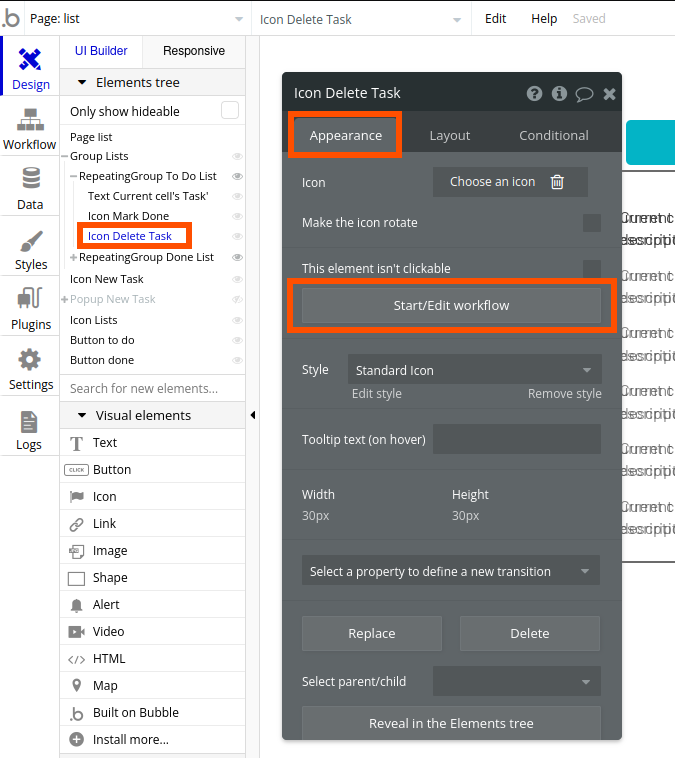Click the Delete button
Screen dimensions: 675x758
tap(529, 633)
